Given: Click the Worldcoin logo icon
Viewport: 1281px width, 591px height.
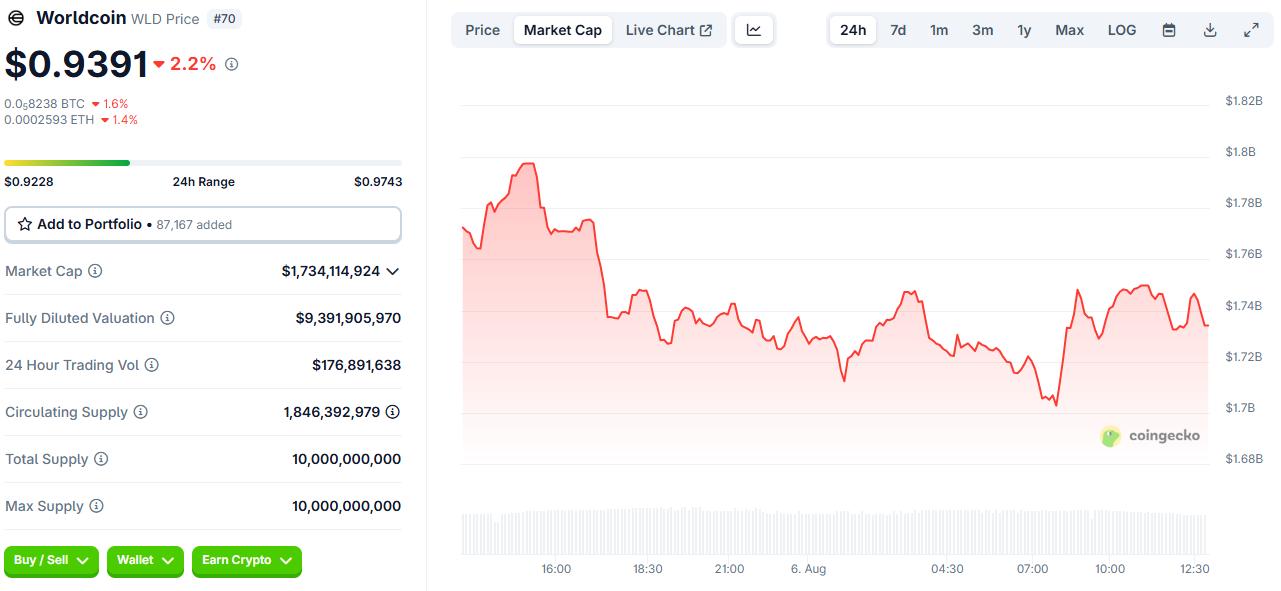Looking at the screenshot, I should pyautogui.click(x=14, y=17).
